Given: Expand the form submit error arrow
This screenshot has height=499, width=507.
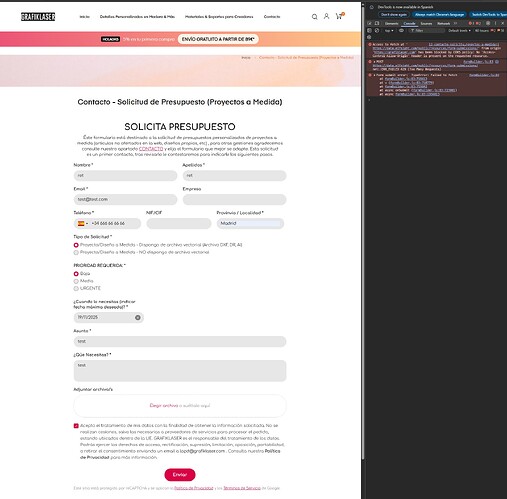Looking at the screenshot, I should click(x=374, y=75).
